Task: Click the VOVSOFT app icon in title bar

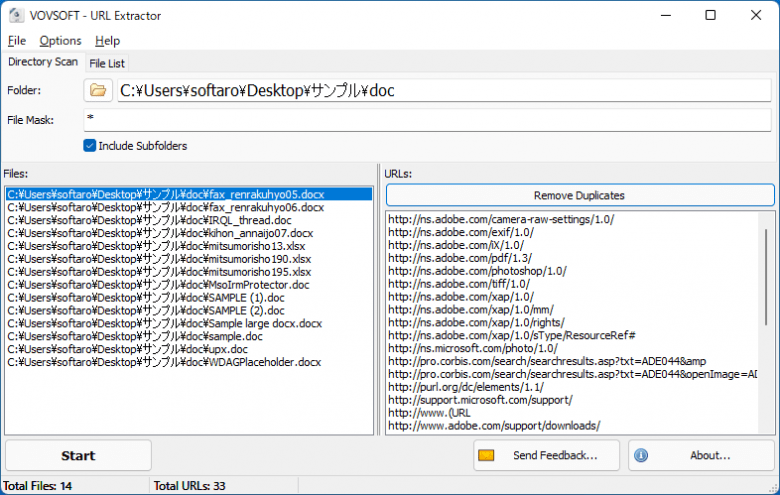Action: point(16,15)
